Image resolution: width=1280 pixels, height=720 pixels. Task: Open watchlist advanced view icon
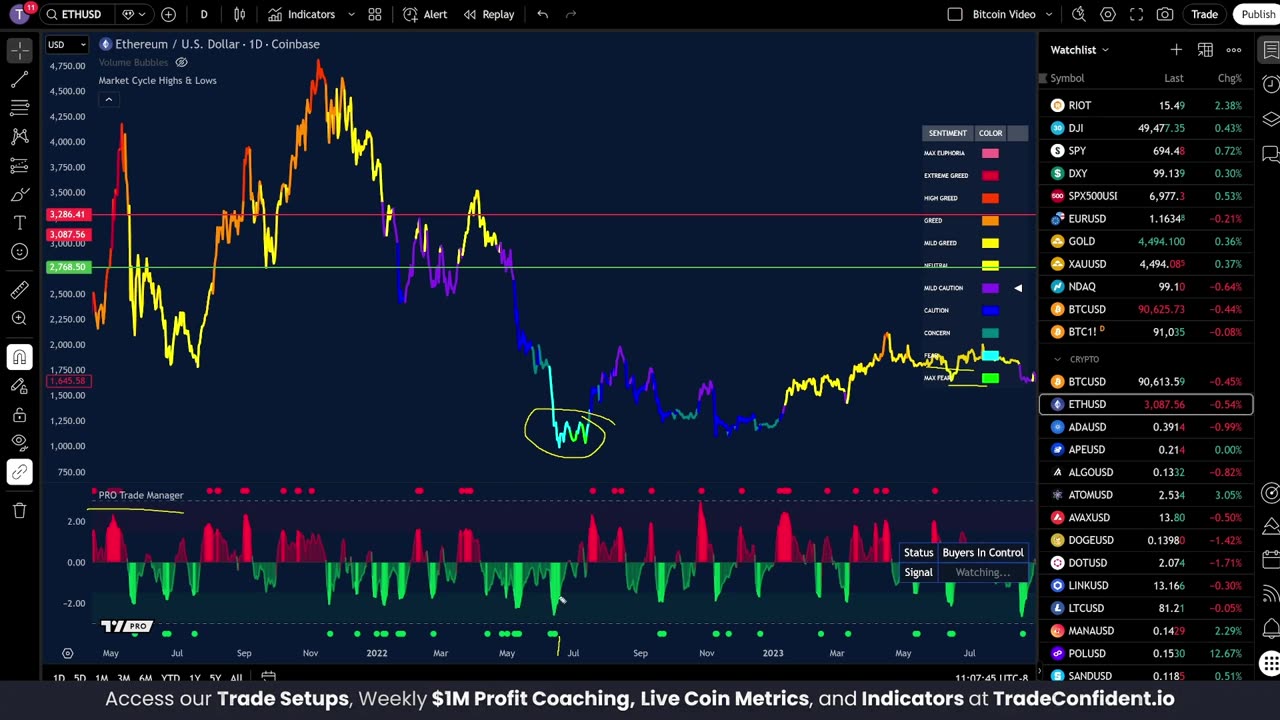click(x=1205, y=49)
